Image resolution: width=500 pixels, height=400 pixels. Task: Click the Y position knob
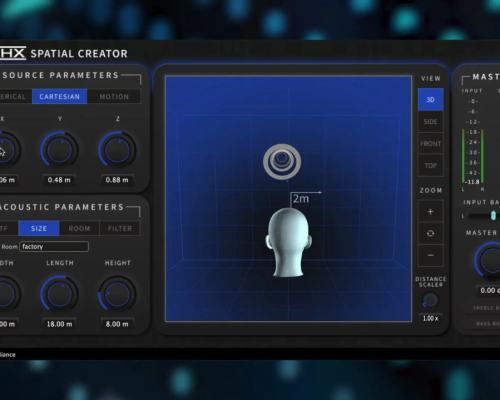pyautogui.click(x=59, y=149)
